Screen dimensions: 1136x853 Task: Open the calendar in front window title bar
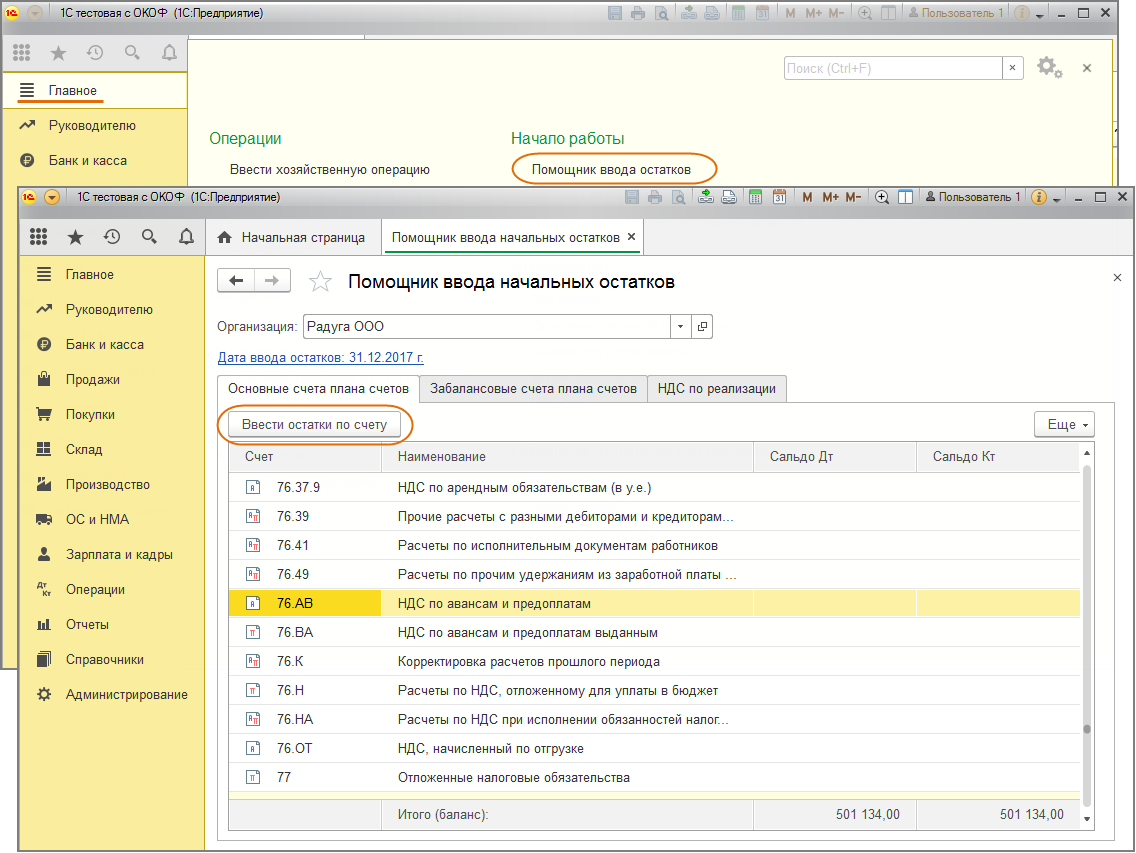[780, 197]
